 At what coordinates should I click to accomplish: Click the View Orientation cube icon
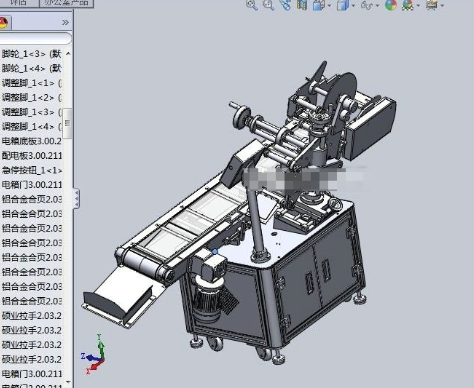(319, 5)
